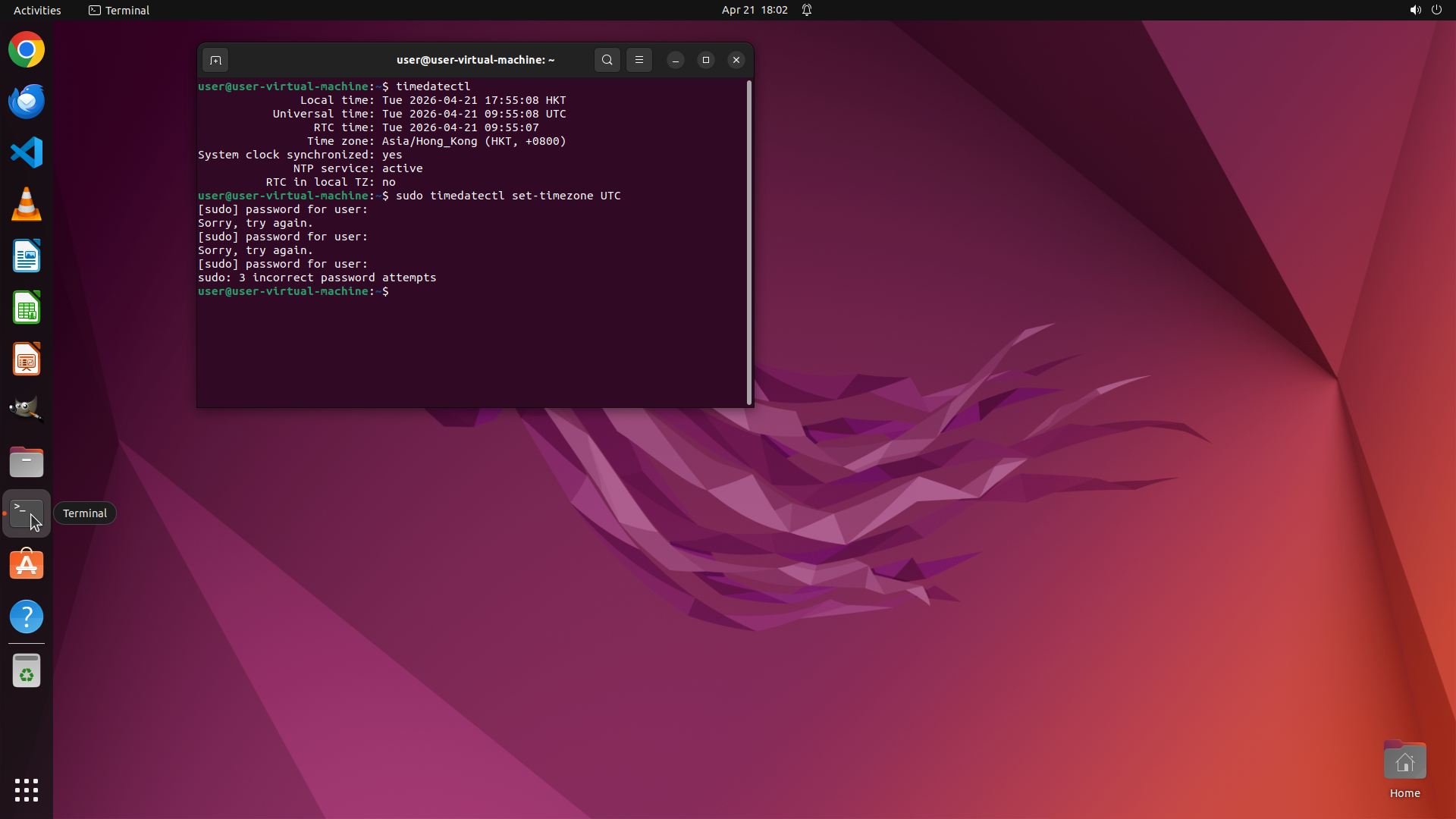Open the Files manager
Image resolution: width=1456 pixels, height=819 pixels.
coord(27,462)
